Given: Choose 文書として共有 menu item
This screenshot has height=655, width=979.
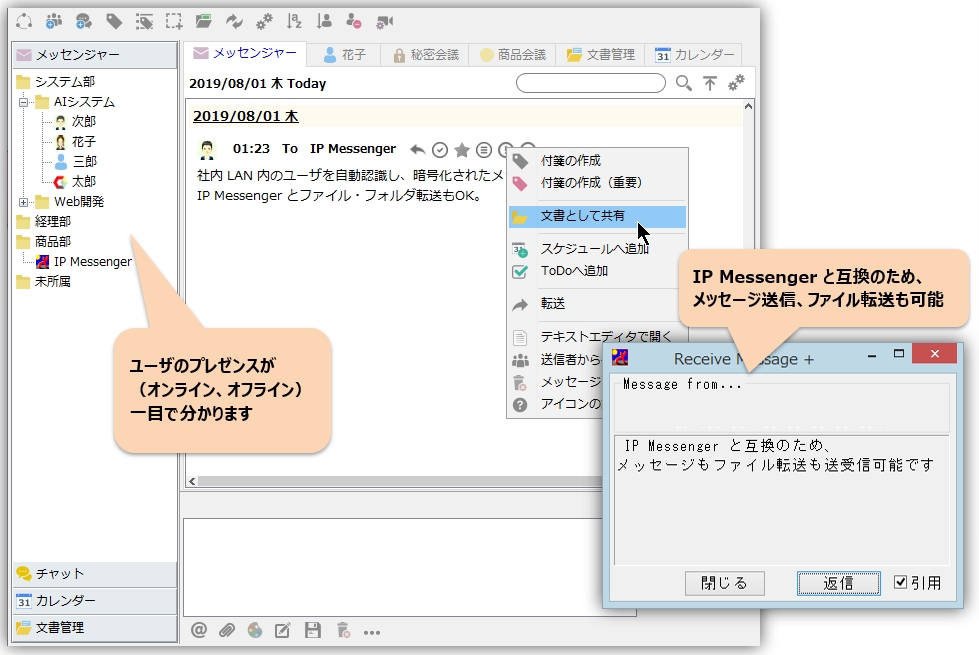Looking at the screenshot, I should coord(598,216).
